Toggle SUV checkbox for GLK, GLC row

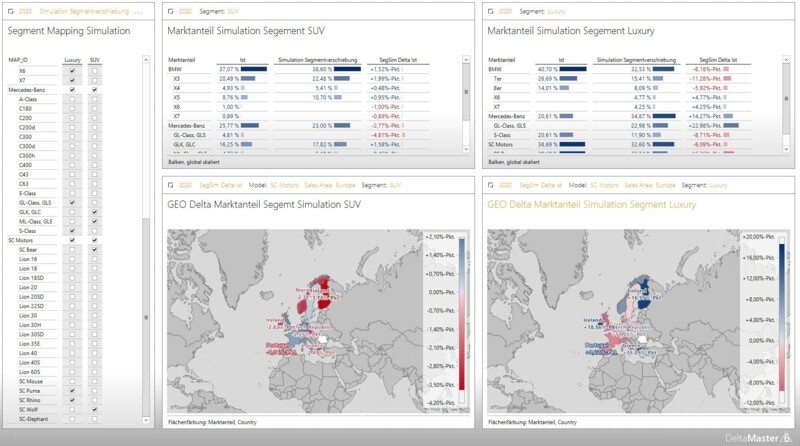(94, 212)
